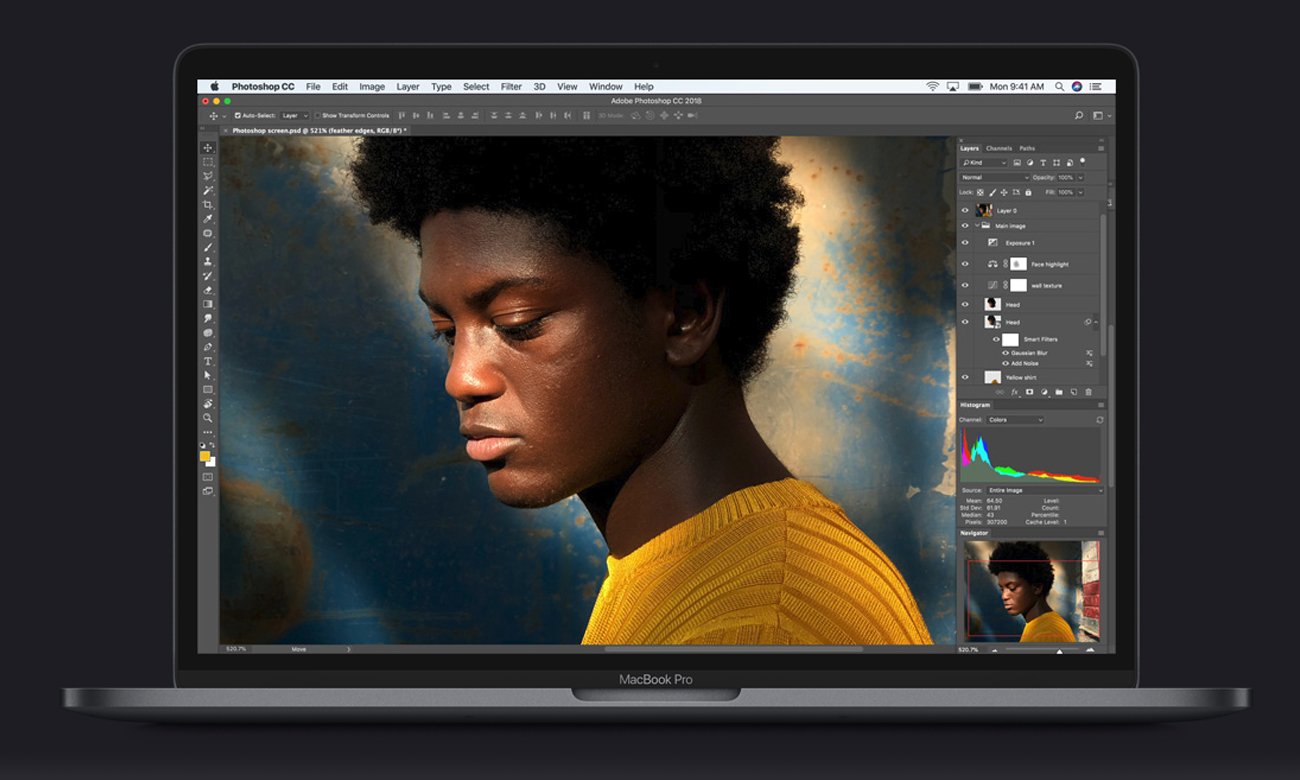1300x780 pixels.
Task: Click the new adjustment layer icon
Action: pos(1044,392)
